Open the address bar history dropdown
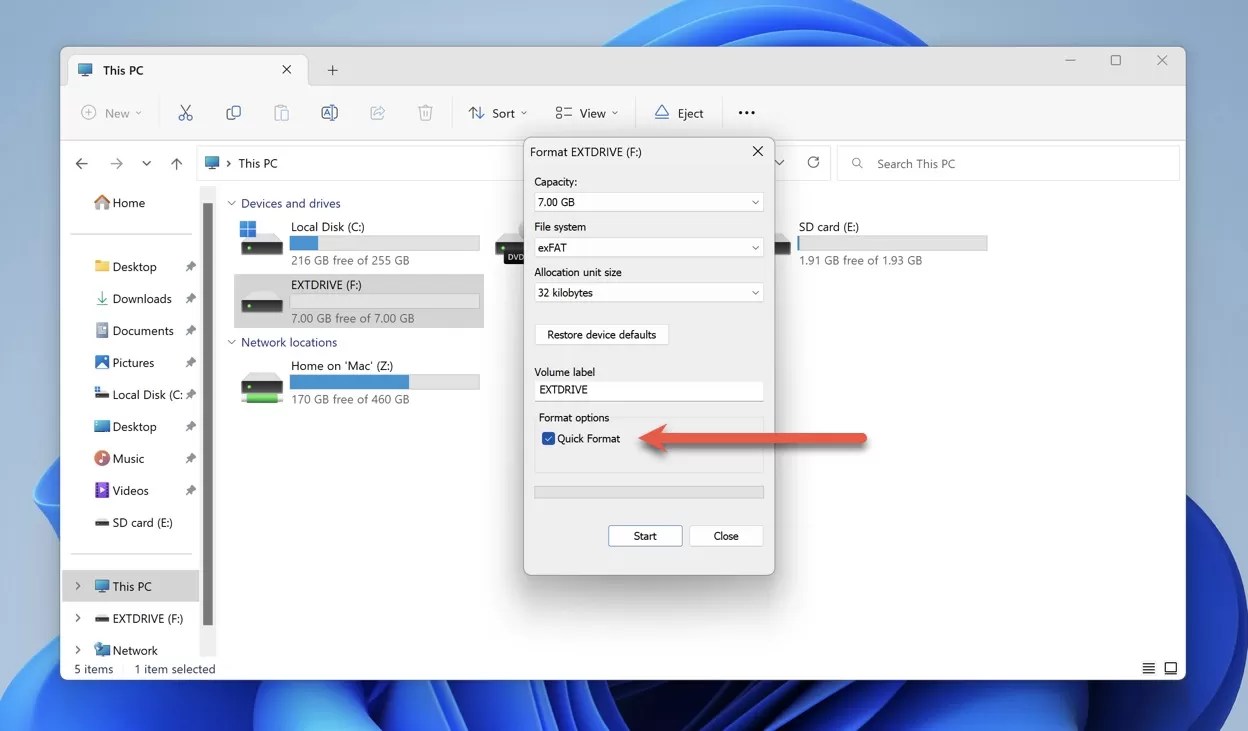This screenshot has width=1248, height=731. (x=780, y=162)
